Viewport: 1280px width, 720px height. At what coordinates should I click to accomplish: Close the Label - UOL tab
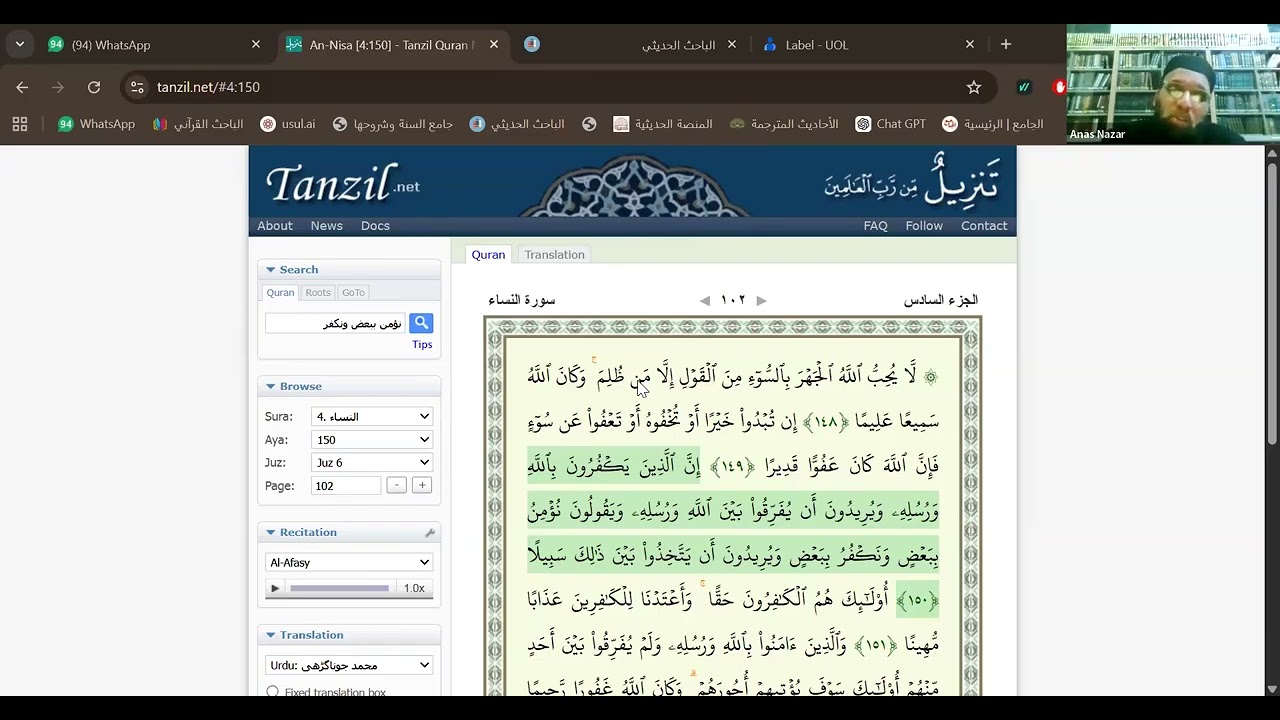[970, 45]
